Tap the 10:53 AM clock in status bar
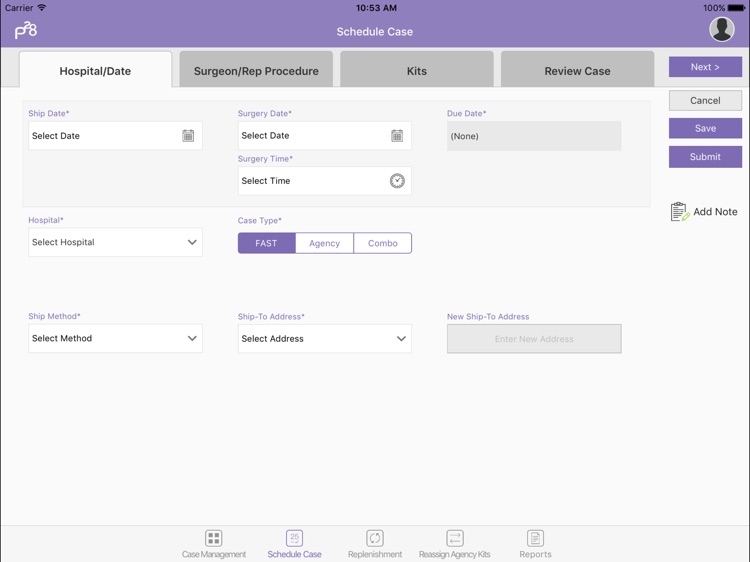This screenshot has width=750, height=562. coord(376,8)
